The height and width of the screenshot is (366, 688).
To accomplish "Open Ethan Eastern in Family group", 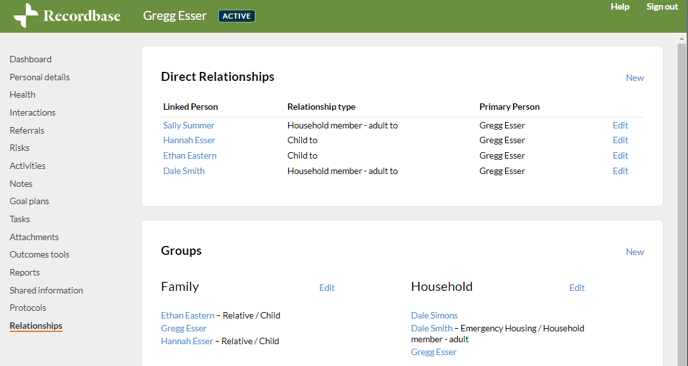I will pos(187,316).
